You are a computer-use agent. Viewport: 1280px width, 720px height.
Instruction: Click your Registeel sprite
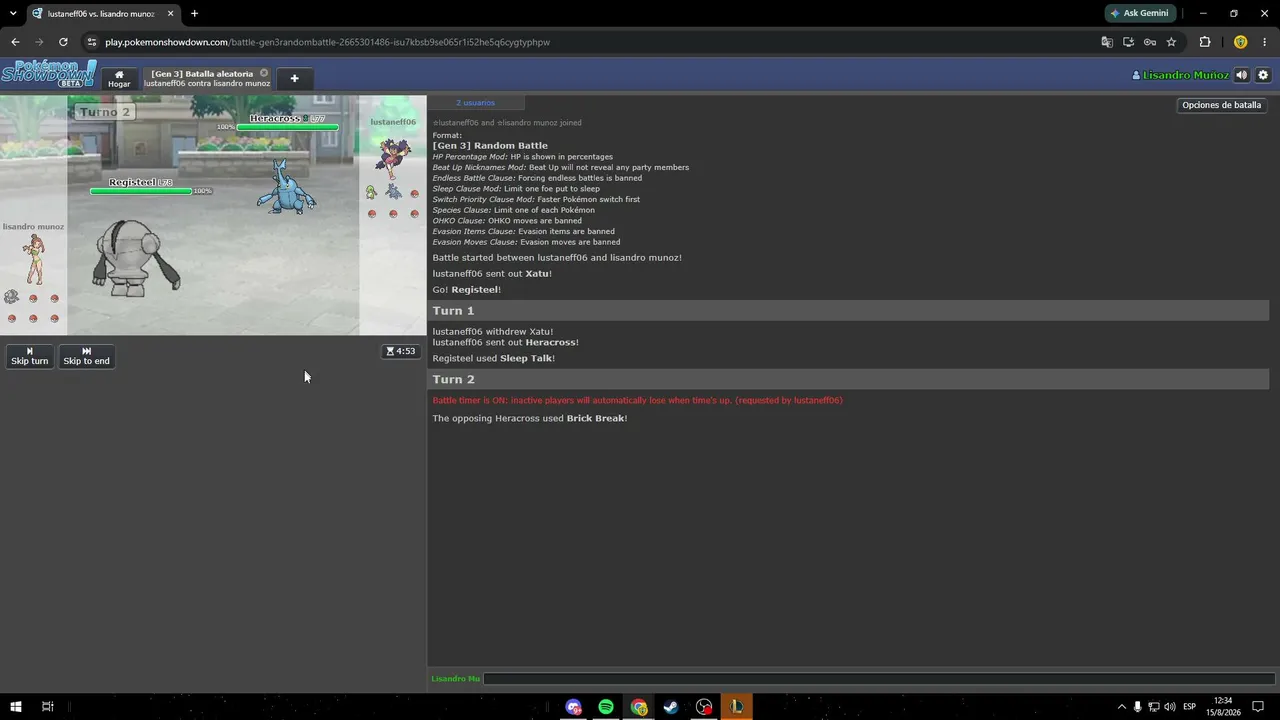click(x=135, y=258)
